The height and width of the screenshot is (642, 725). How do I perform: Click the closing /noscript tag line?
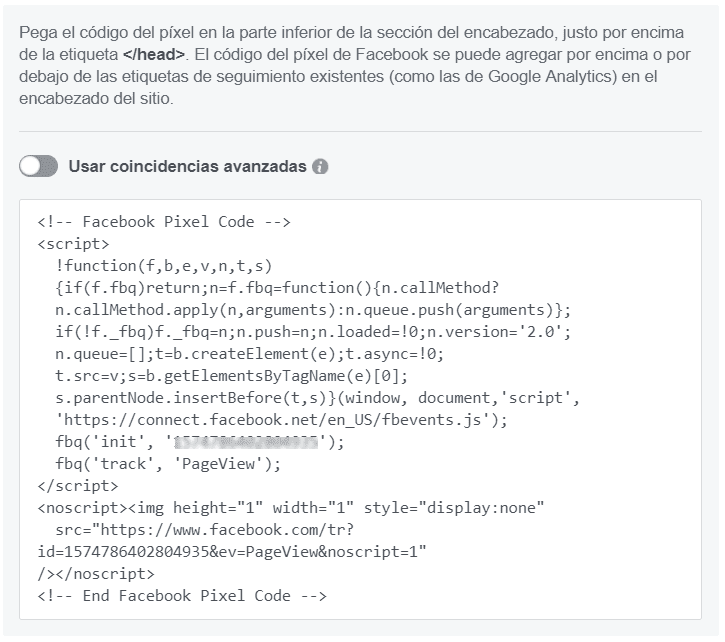pos(96,574)
